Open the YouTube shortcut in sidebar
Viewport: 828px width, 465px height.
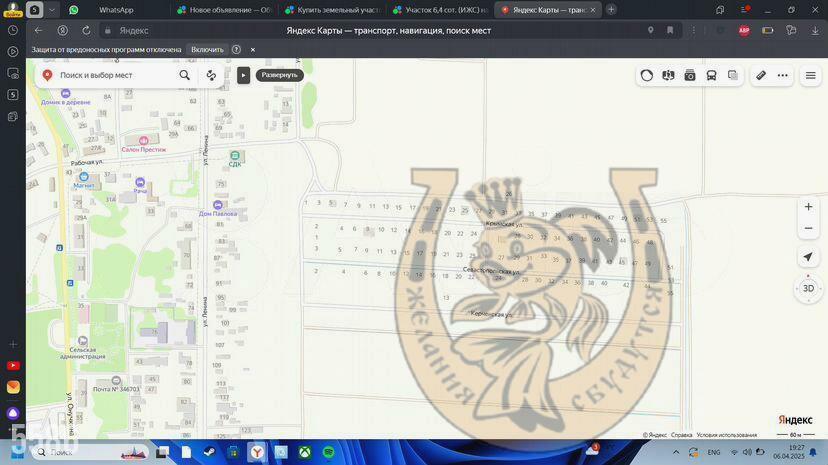click(13, 365)
